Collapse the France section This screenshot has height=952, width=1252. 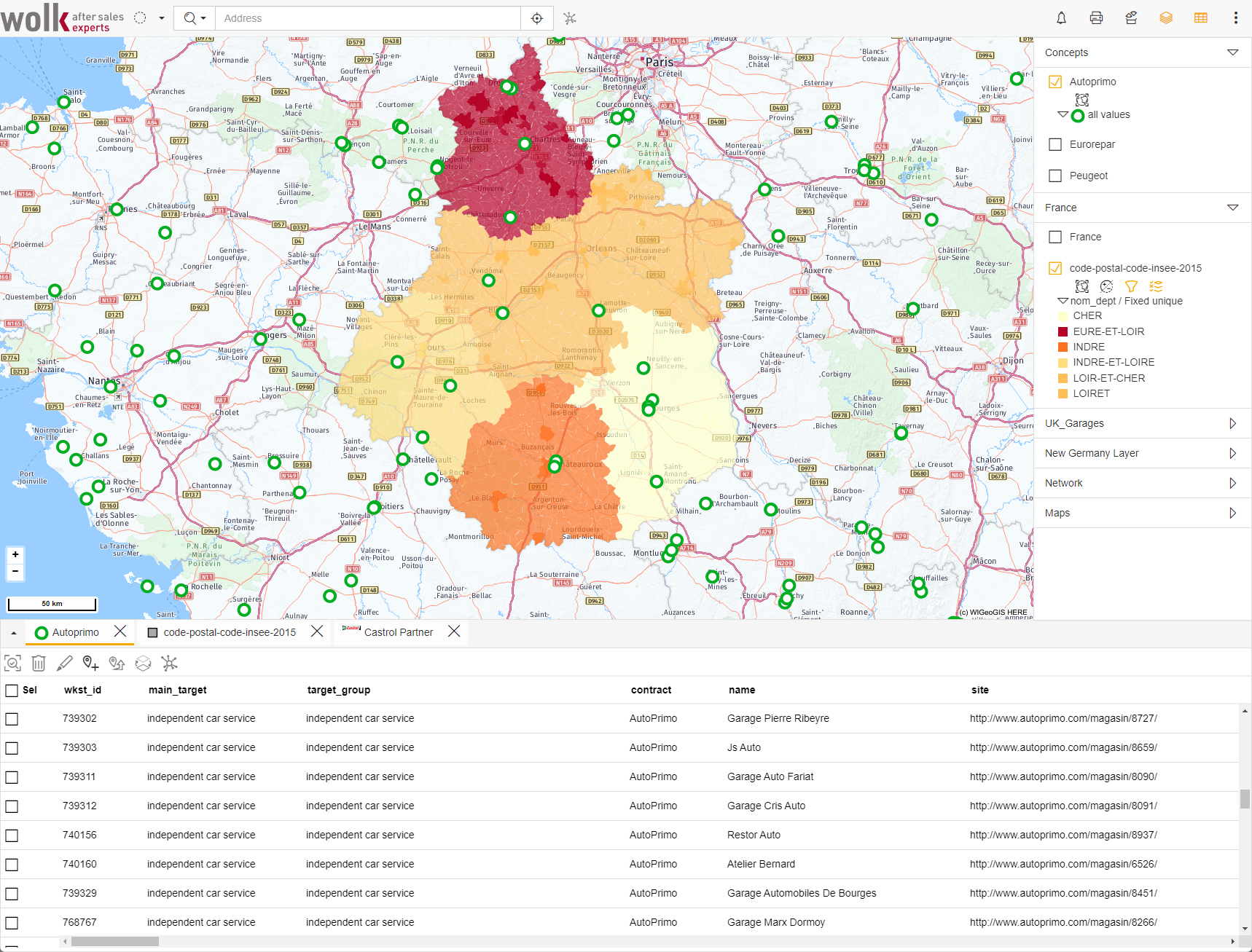tap(1232, 208)
